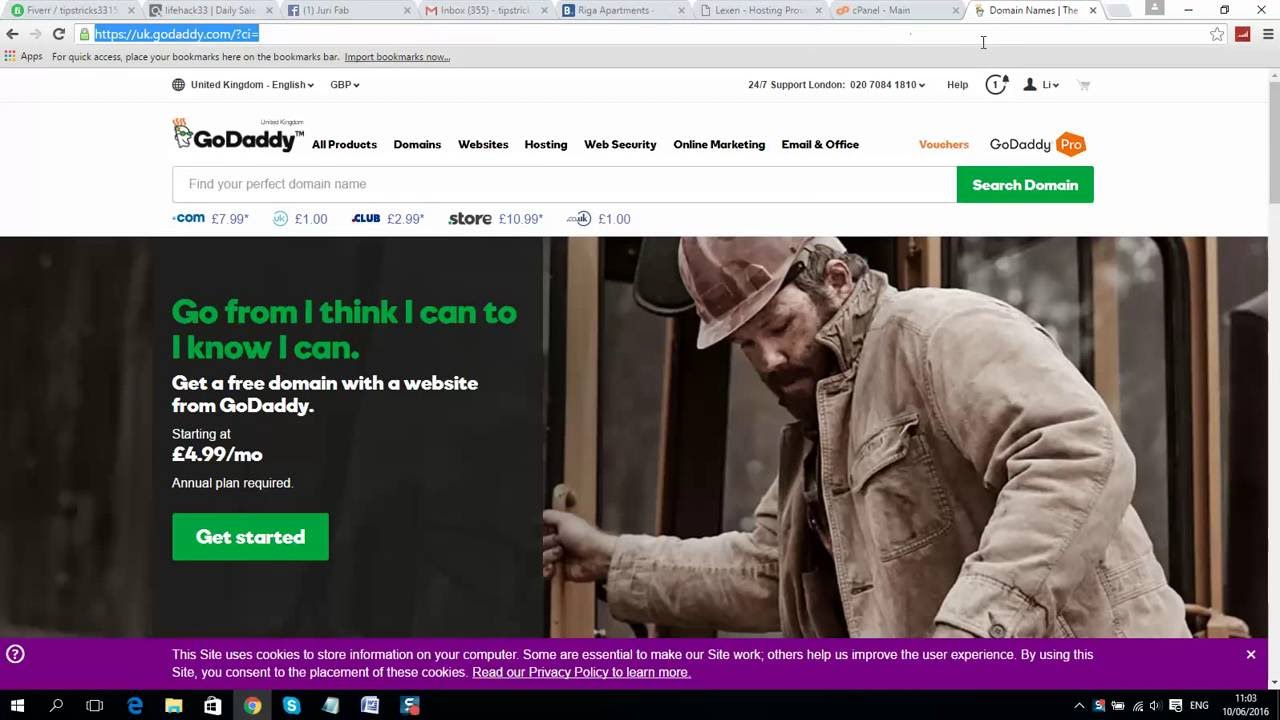Switch to Lexen Hosting tab
Image resolution: width=1280 pixels, height=720 pixels.
click(x=760, y=11)
